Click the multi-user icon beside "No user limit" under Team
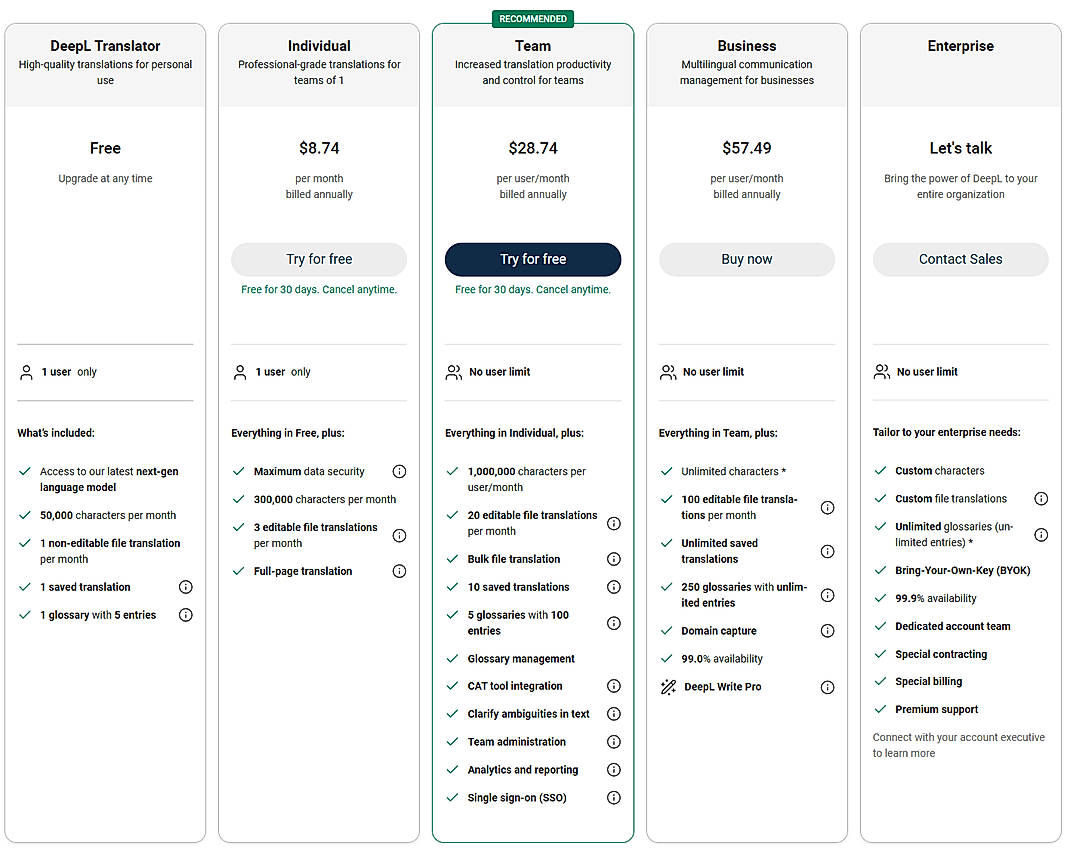The height and width of the screenshot is (850, 1070). point(454,371)
